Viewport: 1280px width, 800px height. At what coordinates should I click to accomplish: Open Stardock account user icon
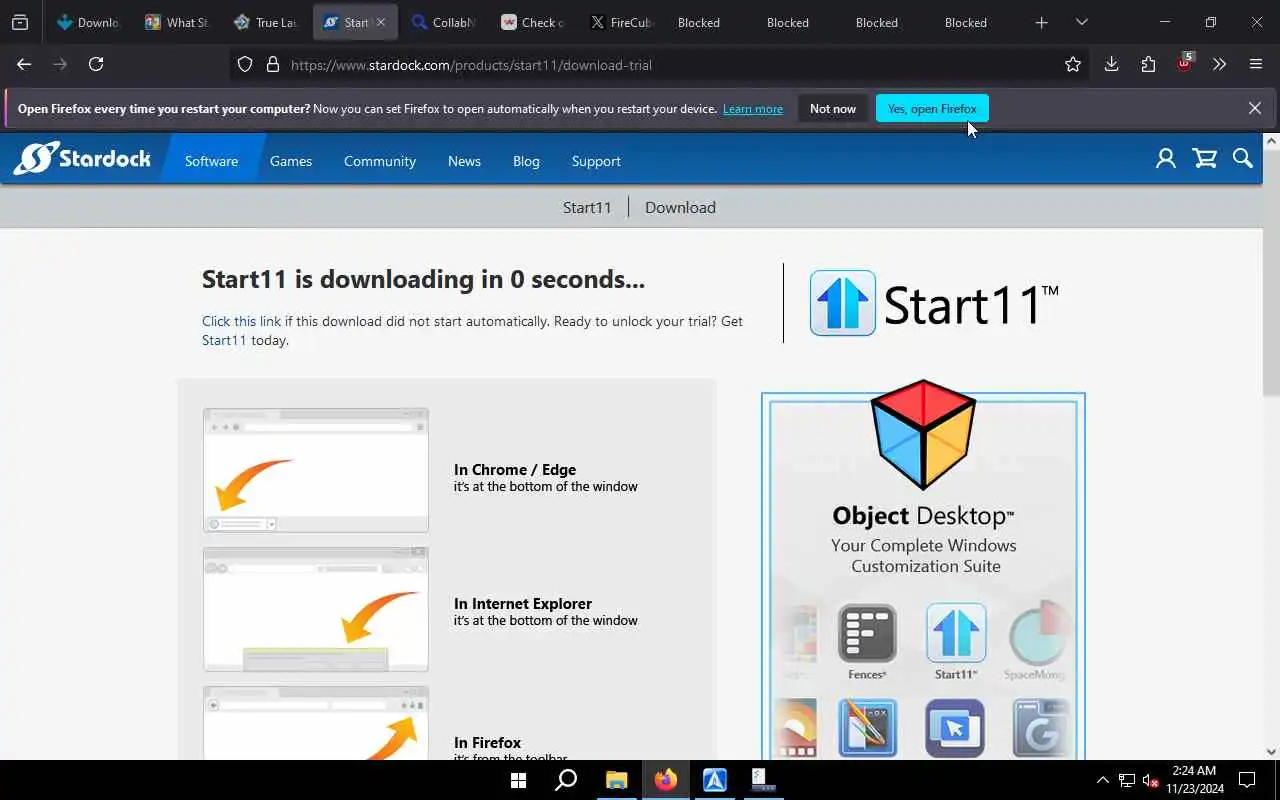(x=1166, y=158)
